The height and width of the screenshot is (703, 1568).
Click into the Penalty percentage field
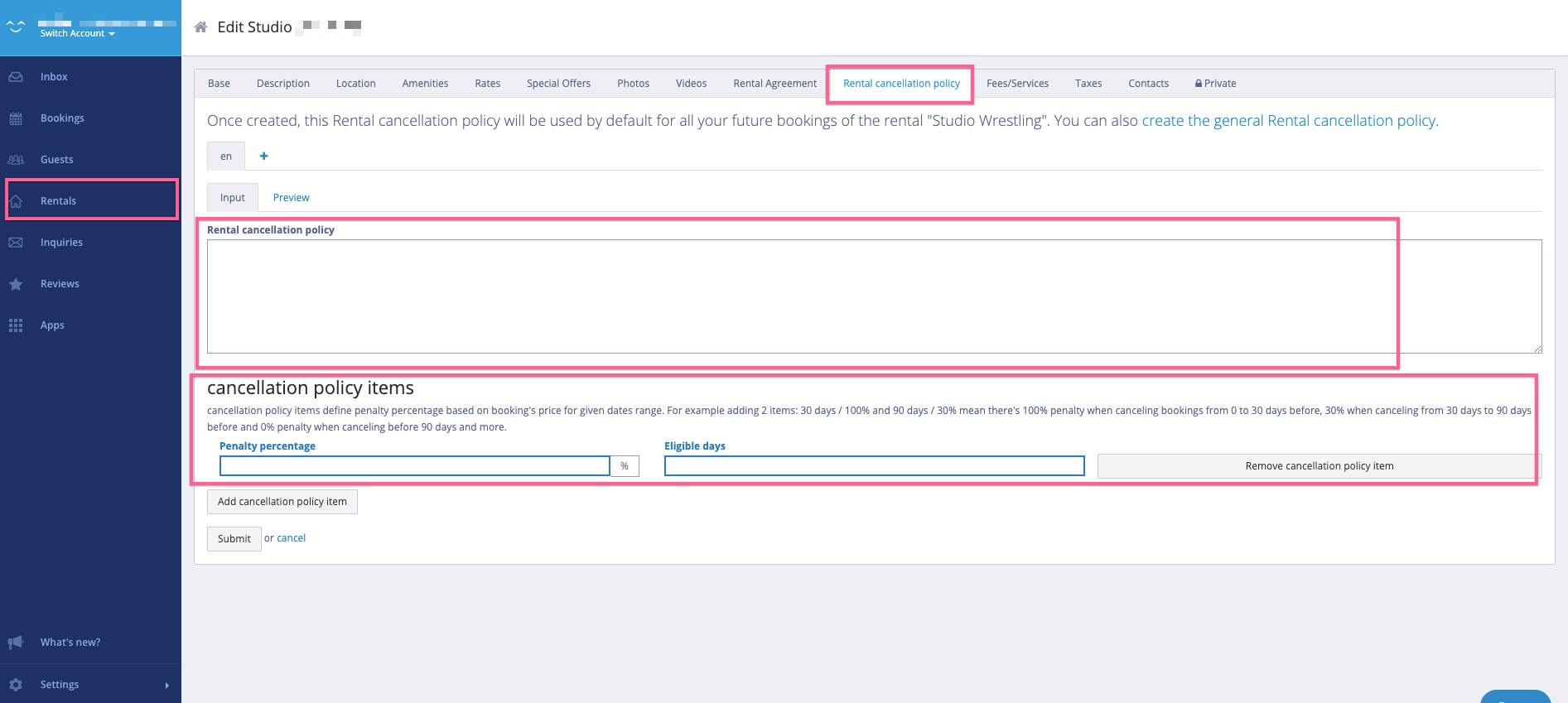pos(414,466)
